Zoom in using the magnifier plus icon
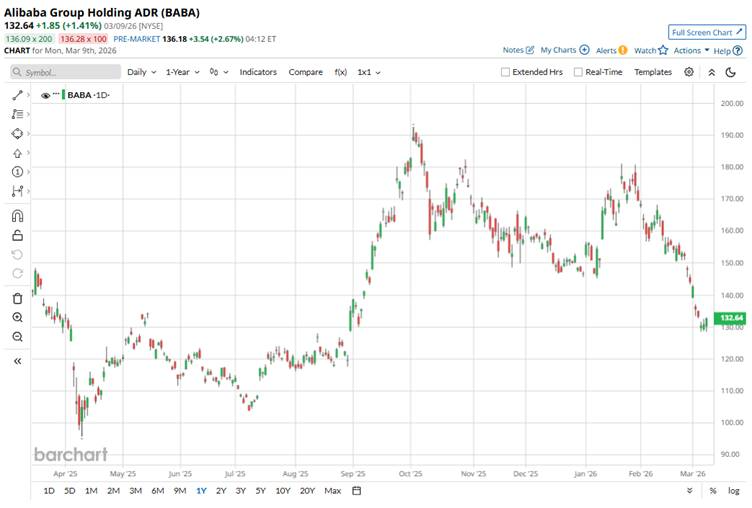 pos(17,318)
